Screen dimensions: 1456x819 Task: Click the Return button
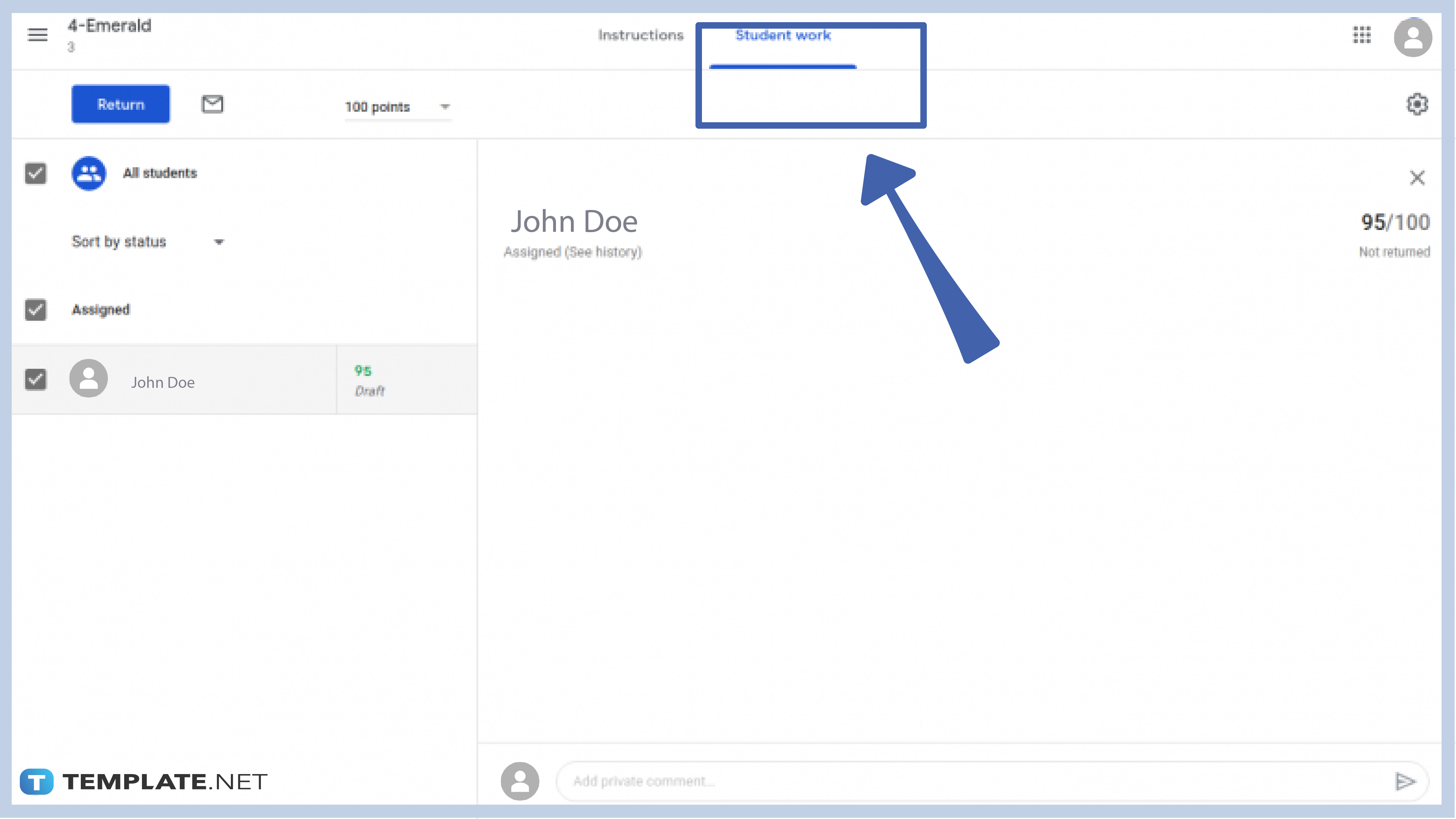(120, 104)
